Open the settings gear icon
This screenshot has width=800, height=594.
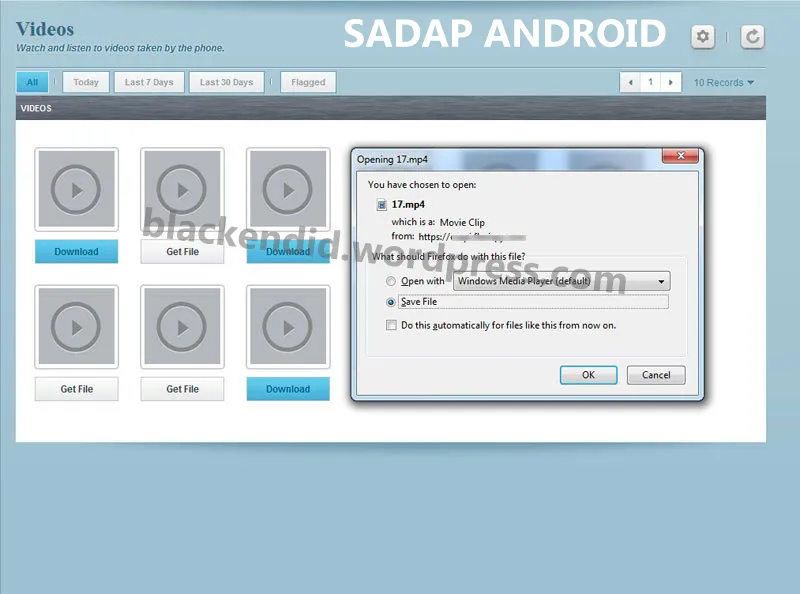point(703,37)
